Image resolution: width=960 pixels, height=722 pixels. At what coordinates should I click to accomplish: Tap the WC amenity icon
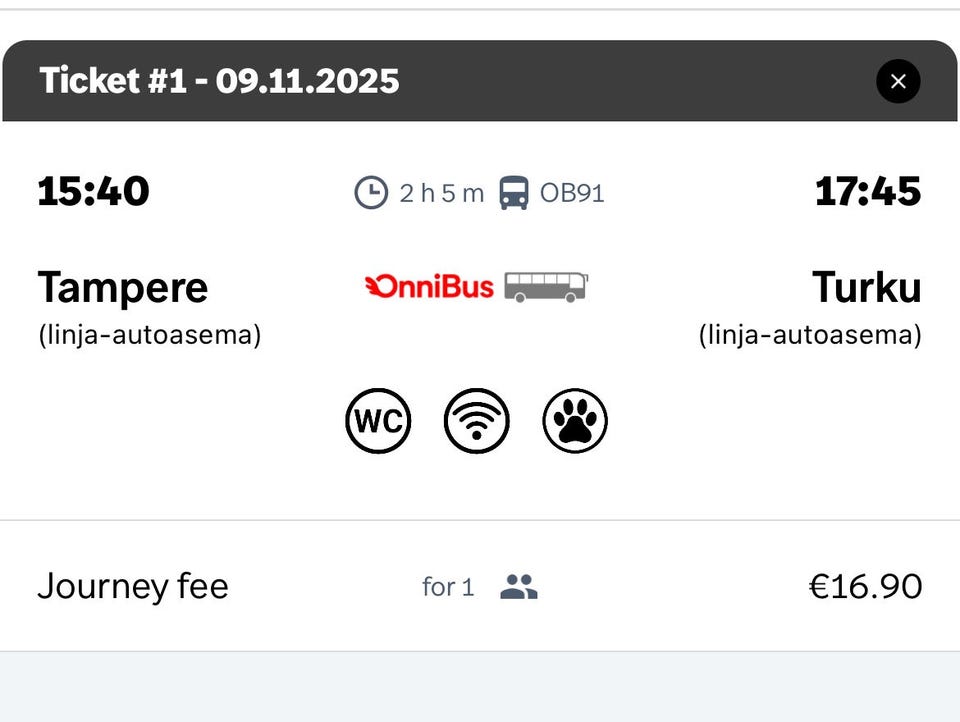pos(378,421)
